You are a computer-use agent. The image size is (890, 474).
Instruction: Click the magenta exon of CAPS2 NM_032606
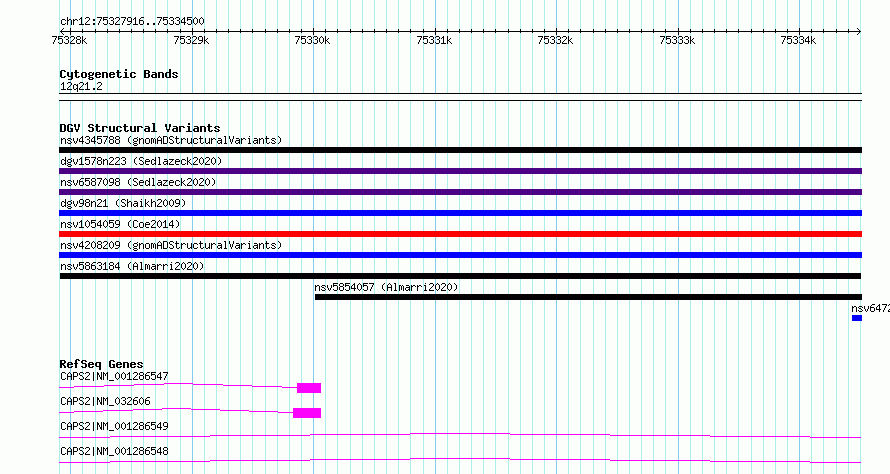[x=307, y=413]
